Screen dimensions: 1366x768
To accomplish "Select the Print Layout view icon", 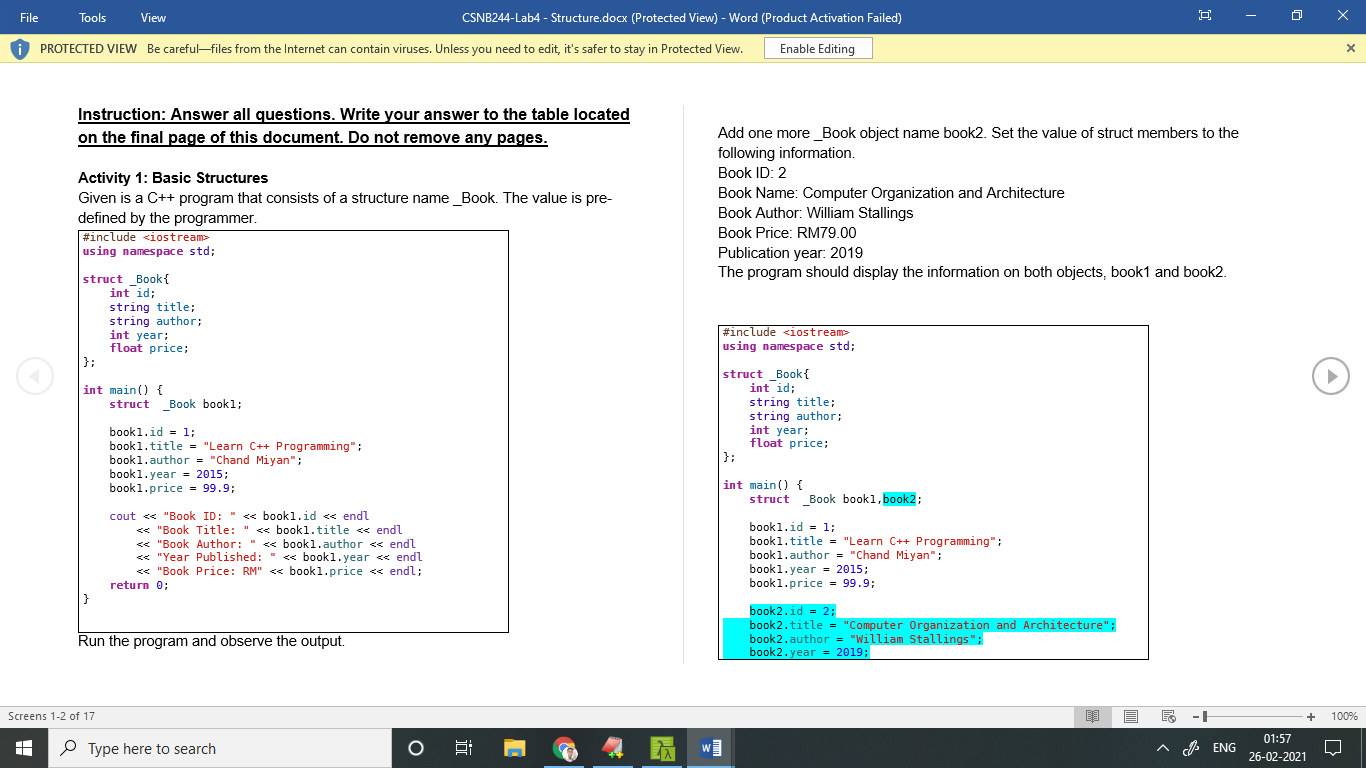I will (x=1130, y=716).
